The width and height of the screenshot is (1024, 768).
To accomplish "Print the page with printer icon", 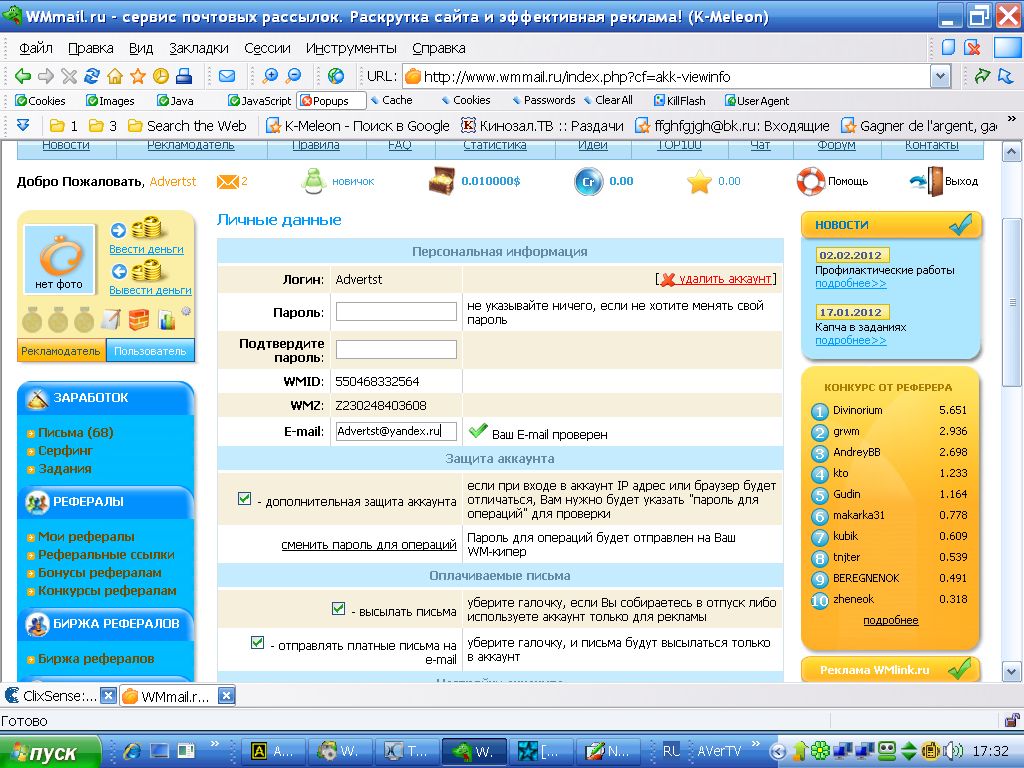I will 184,76.
